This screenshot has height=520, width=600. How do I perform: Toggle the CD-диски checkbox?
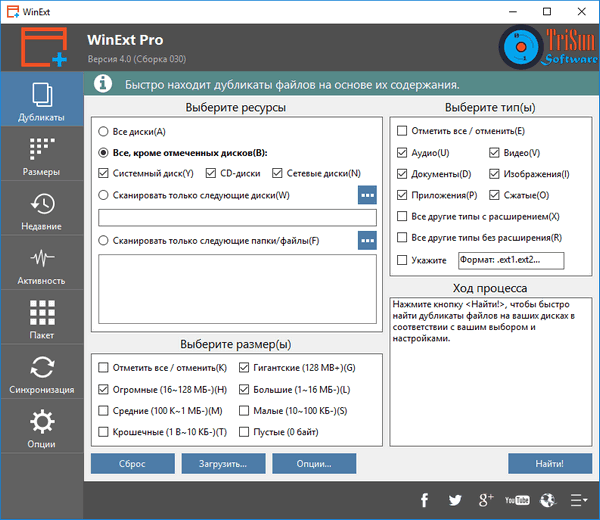(x=211, y=173)
